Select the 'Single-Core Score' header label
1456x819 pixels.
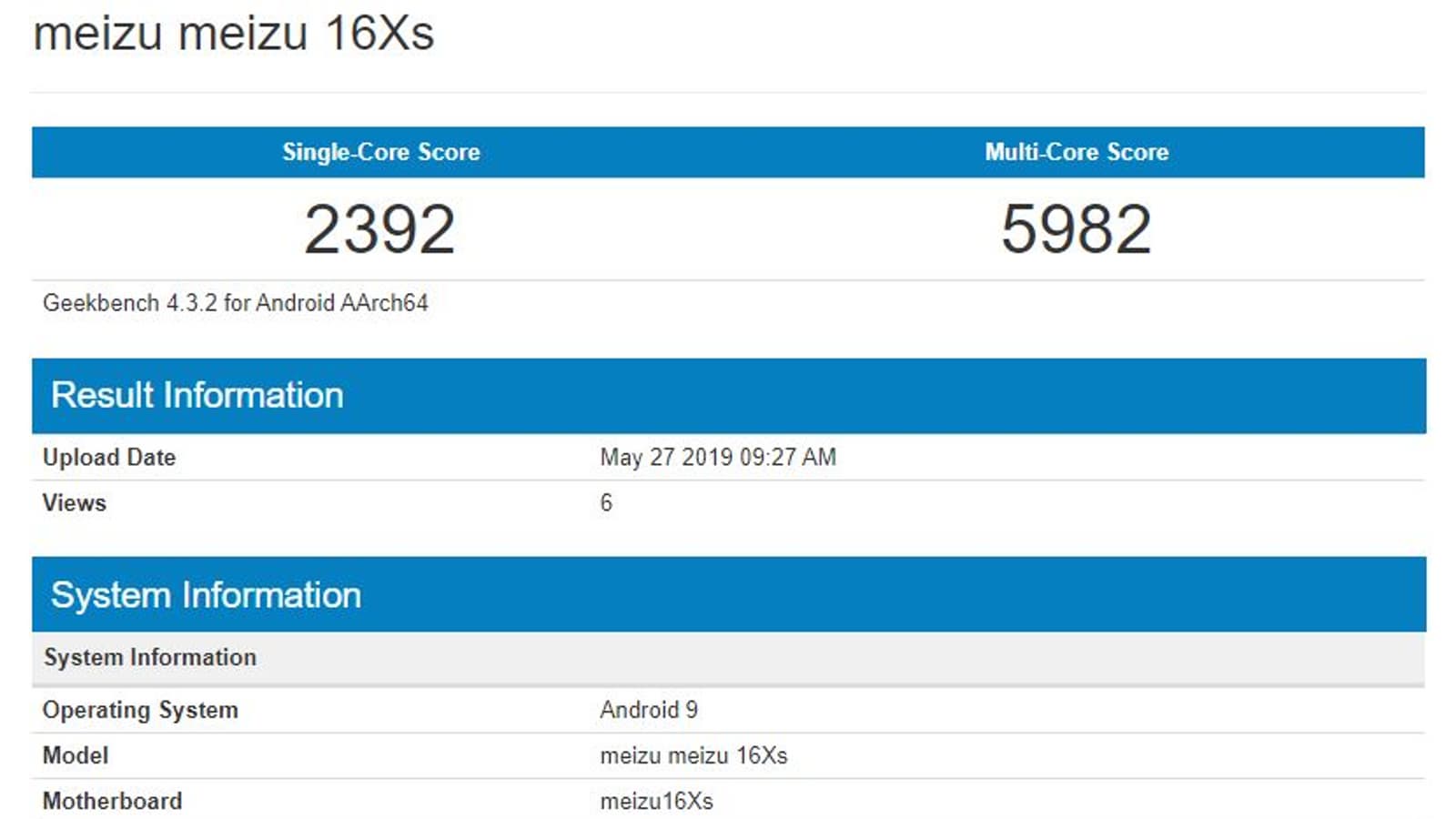[x=380, y=152]
